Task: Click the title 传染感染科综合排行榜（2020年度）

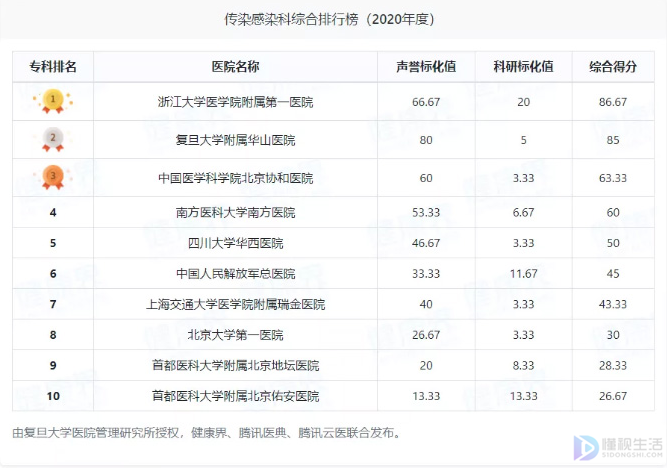Action: point(330,19)
